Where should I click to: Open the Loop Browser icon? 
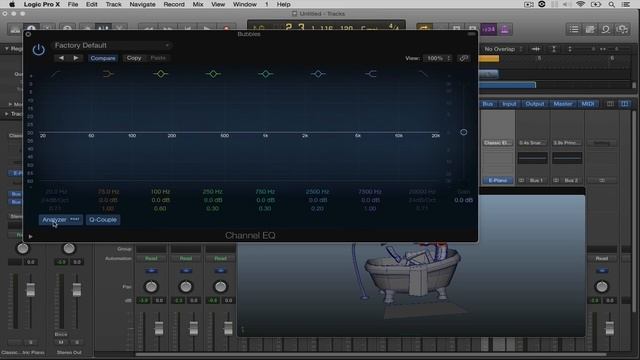pyautogui.click(x=606, y=29)
